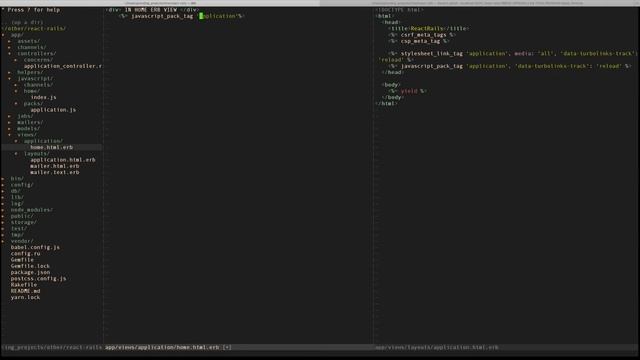Select the tmp/ folder
Image resolution: width=640 pixels, height=360 pixels.
pyautogui.click(x=17, y=235)
